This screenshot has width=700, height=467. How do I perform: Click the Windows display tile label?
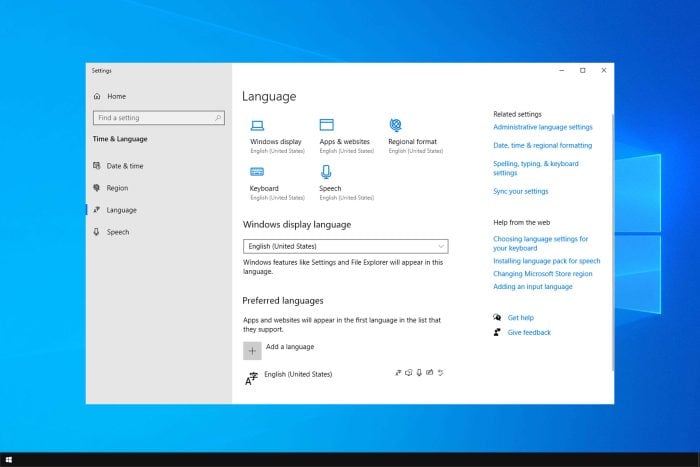[276, 142]
